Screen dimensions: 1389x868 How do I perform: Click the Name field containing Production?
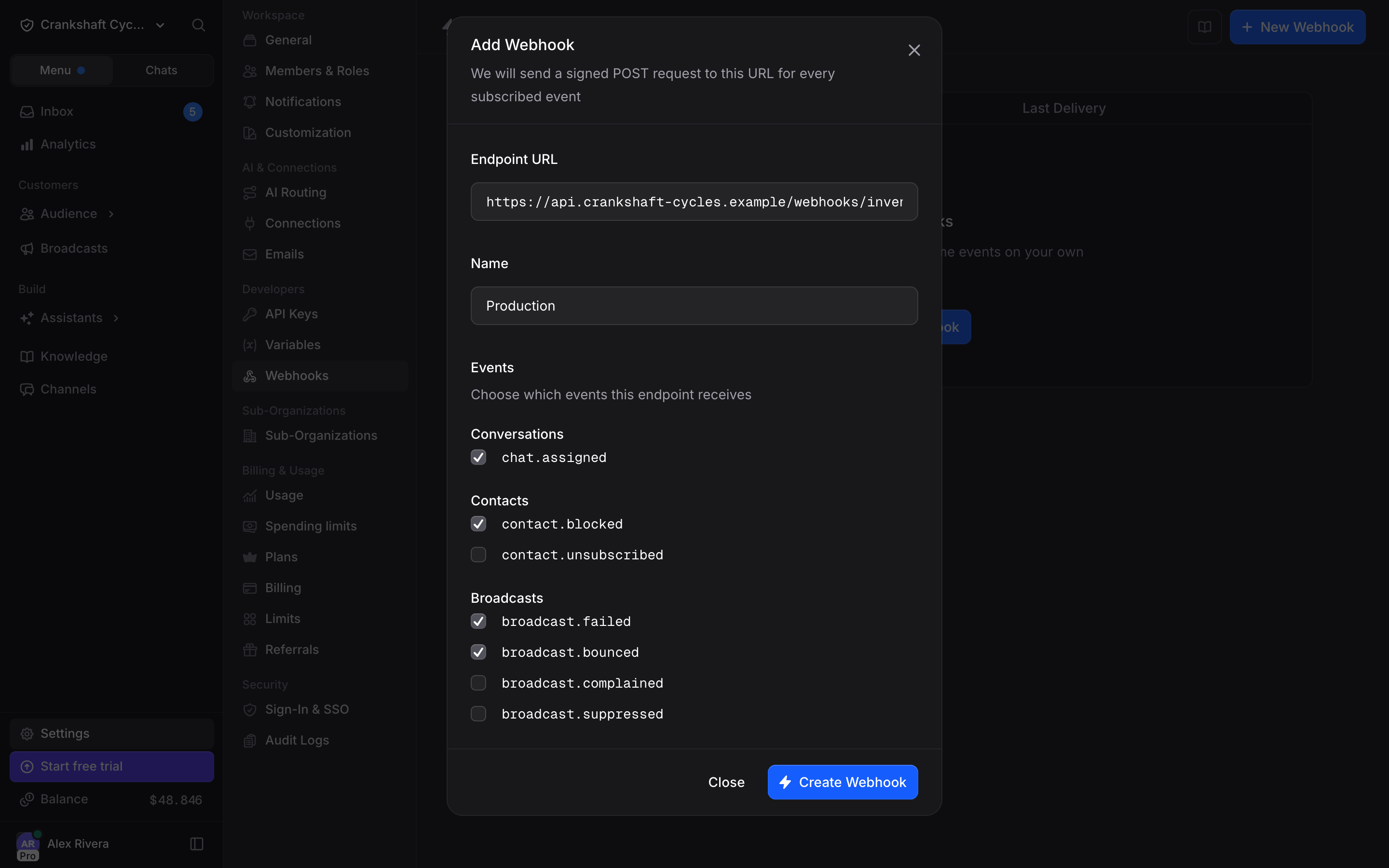(x=694, y=306)
